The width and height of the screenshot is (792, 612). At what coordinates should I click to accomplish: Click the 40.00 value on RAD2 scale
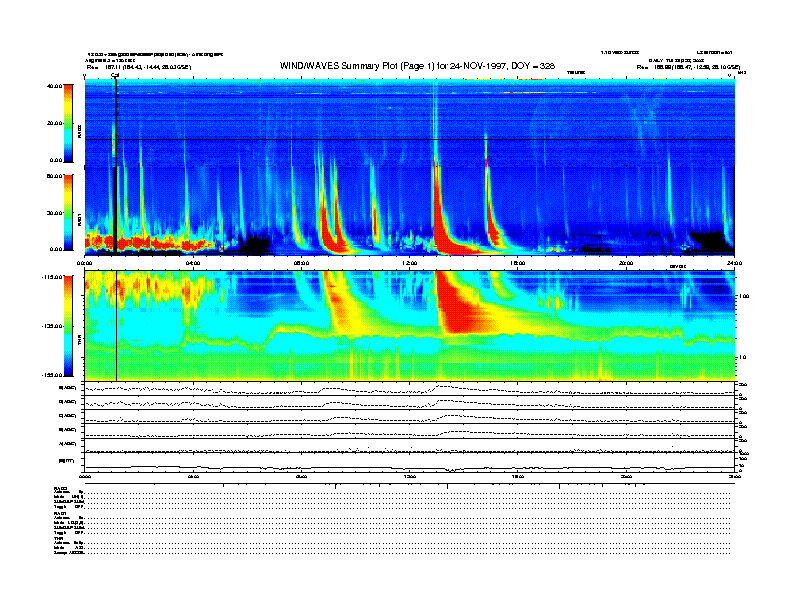click(x=54, y=86)
